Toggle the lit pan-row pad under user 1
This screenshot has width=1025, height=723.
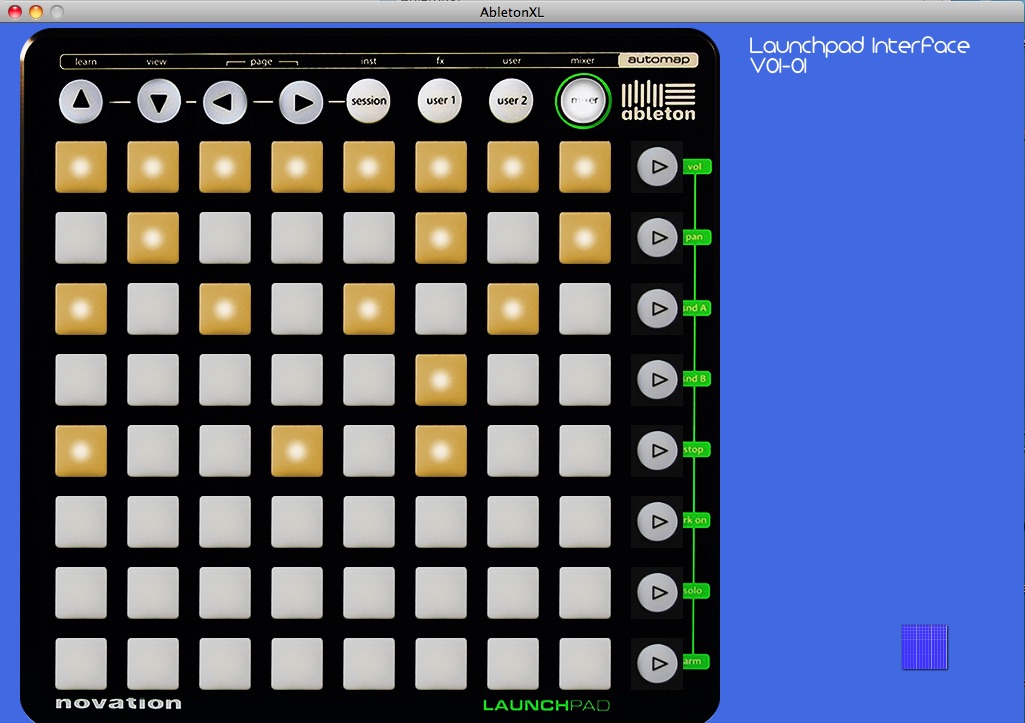click(x=441, y=238)
